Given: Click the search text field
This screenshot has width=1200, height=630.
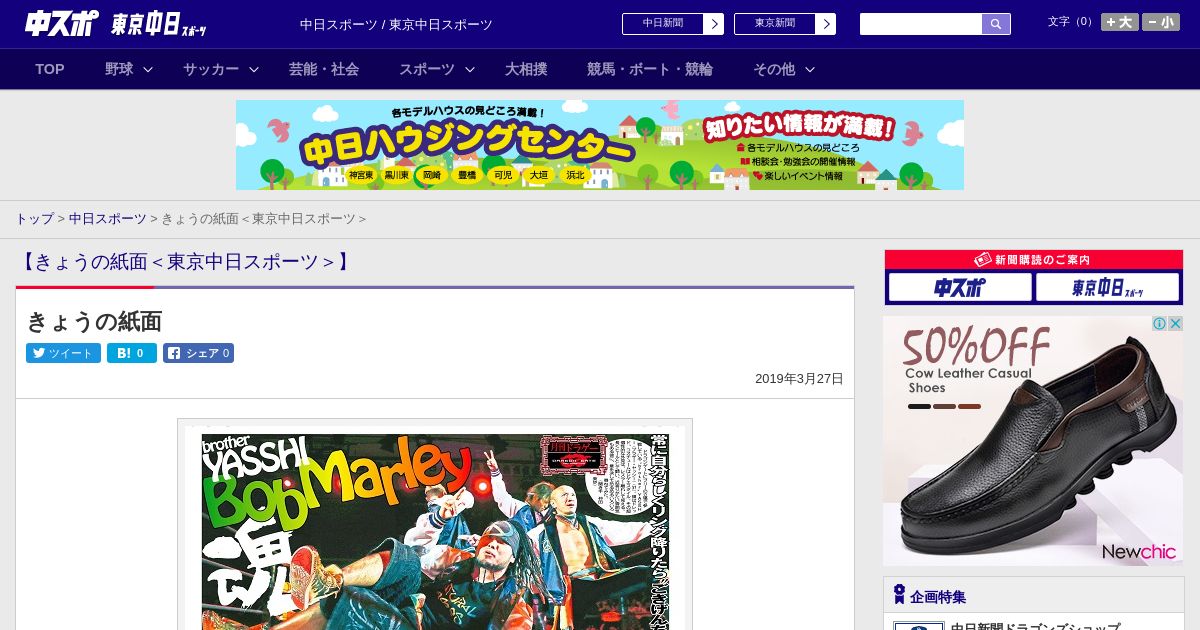Looking at the screenshot, I should click(921, 24).
